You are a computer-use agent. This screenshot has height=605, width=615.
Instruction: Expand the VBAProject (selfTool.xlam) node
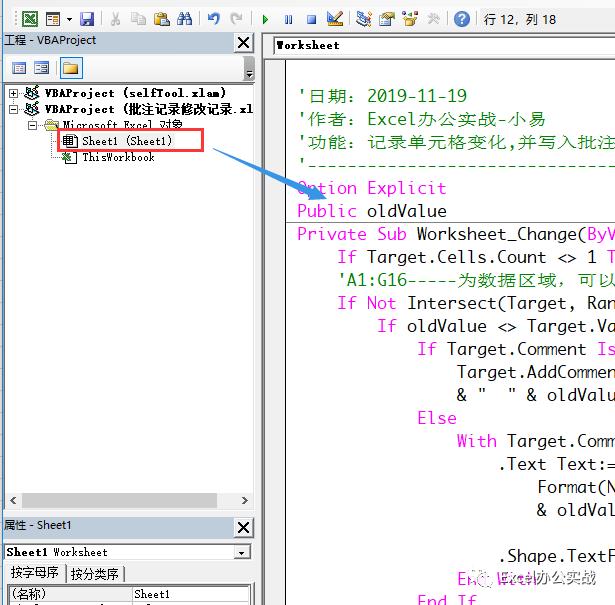pyautogui.click(x=13, y=93)
